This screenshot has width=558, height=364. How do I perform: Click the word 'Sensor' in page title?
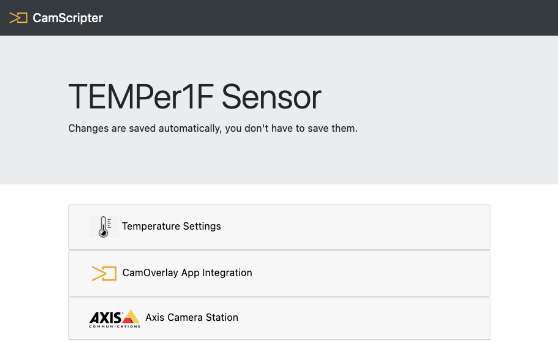pos(272,97)
